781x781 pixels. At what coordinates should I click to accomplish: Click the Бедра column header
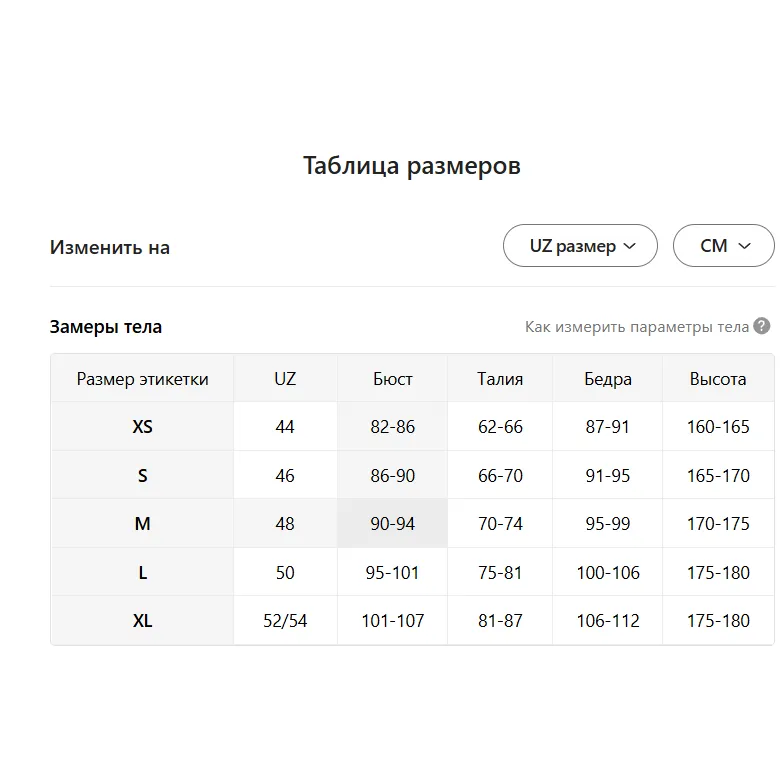[x=608, y=379]
